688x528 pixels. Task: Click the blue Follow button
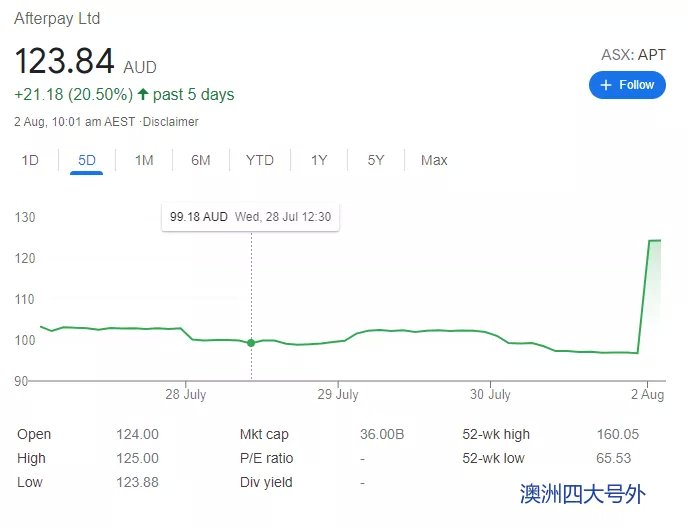tap(627, 85)
